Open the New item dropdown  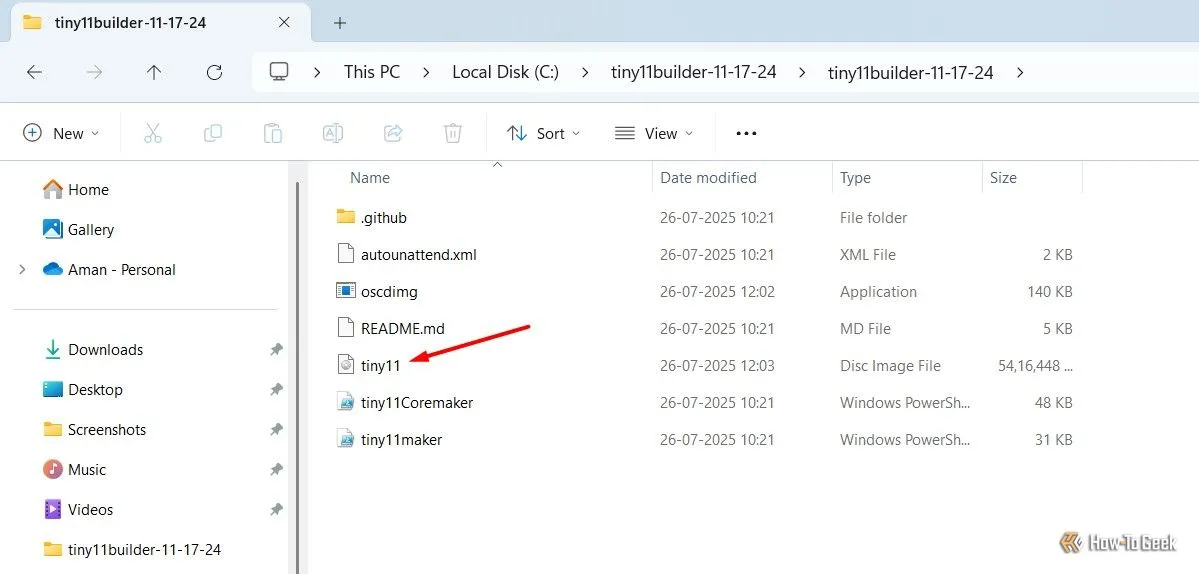pyautogui.click(x=61, y=133)
